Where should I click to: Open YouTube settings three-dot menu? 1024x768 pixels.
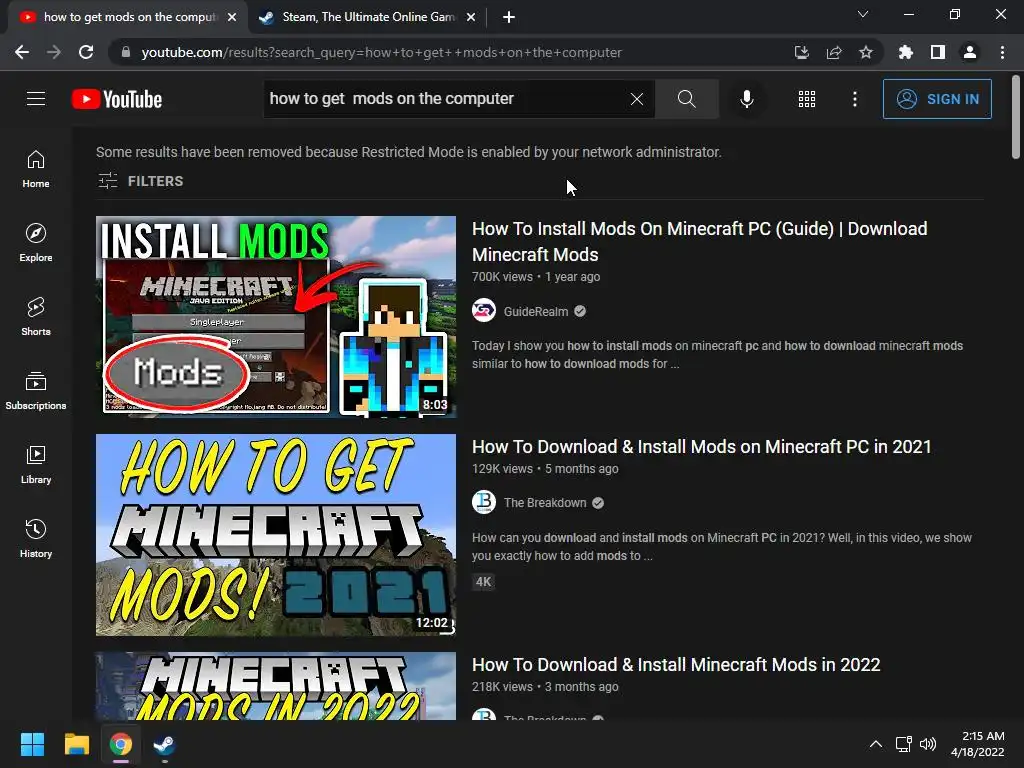[x=854, y=99]
